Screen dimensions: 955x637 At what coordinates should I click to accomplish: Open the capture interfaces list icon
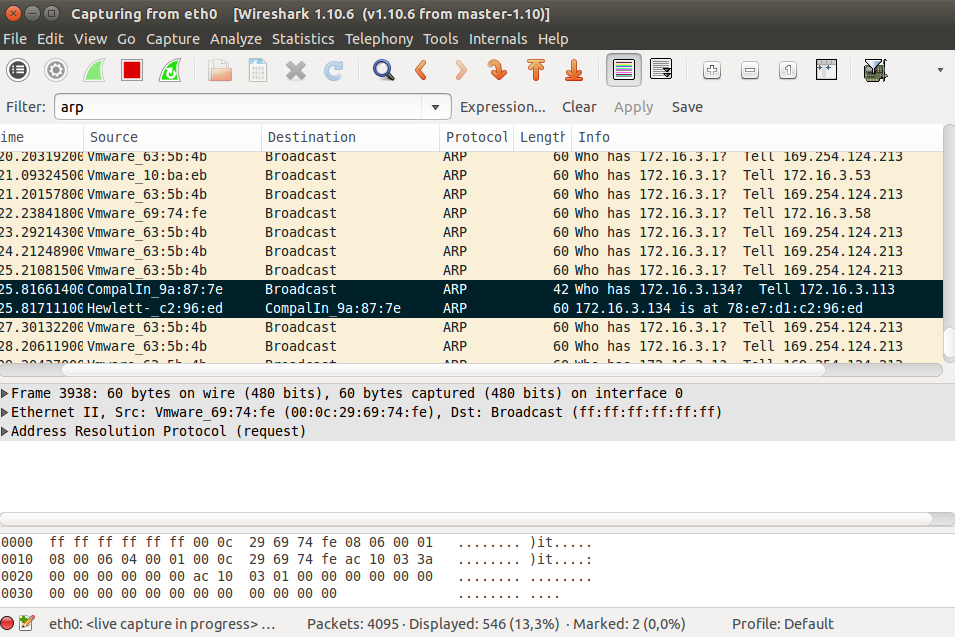pos(18,70)
